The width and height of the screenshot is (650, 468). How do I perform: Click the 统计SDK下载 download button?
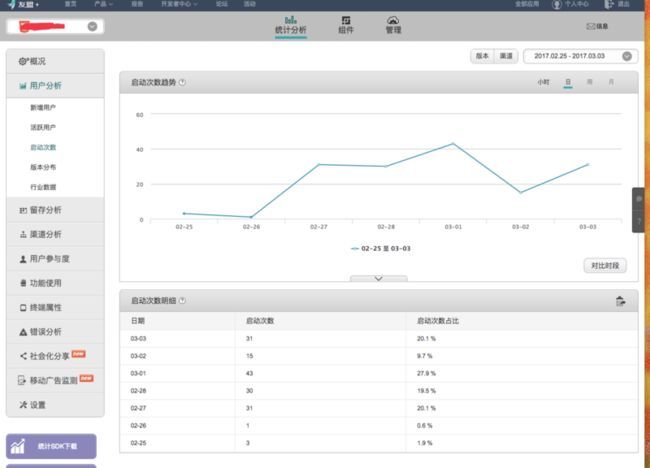(51, 446)
